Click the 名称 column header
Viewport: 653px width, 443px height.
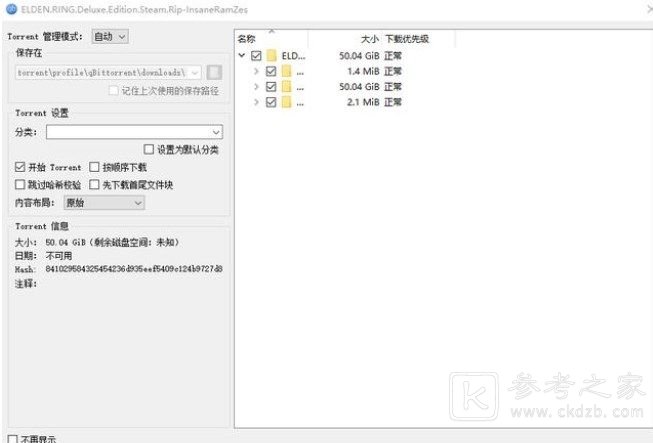point(246,39)
